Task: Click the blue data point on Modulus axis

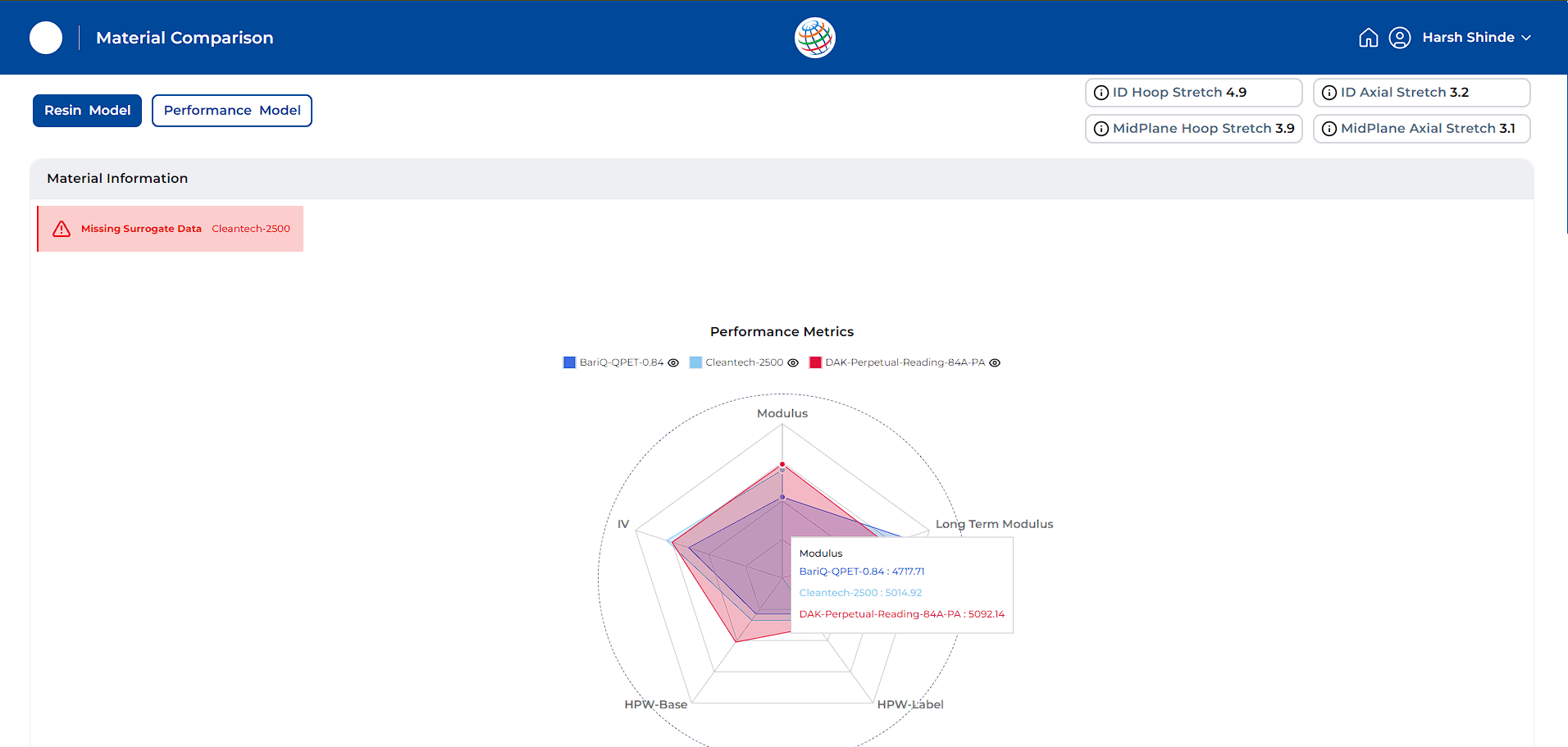Action: [x=782, y=497]
